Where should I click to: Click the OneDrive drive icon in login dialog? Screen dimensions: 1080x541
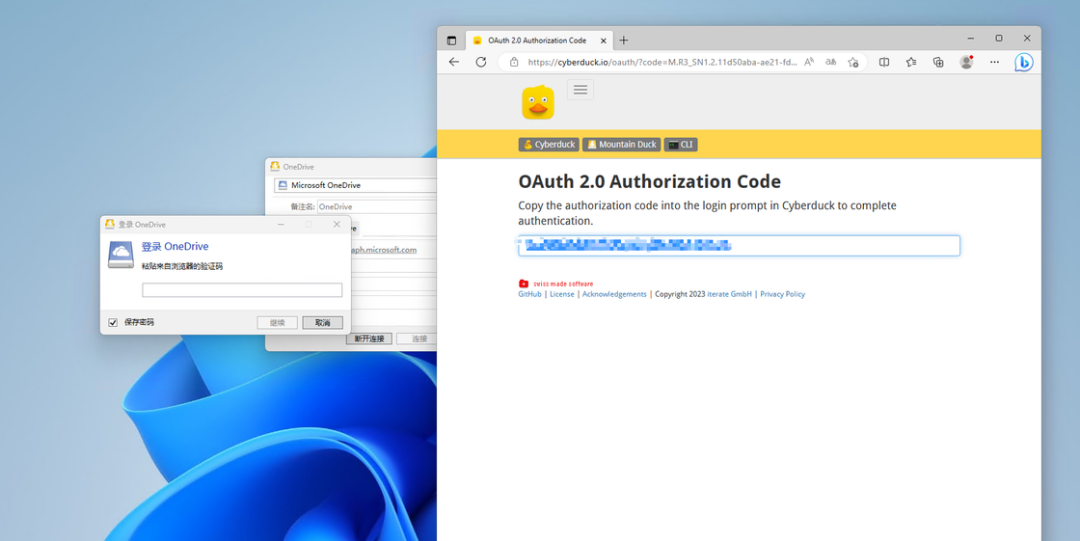121,254
